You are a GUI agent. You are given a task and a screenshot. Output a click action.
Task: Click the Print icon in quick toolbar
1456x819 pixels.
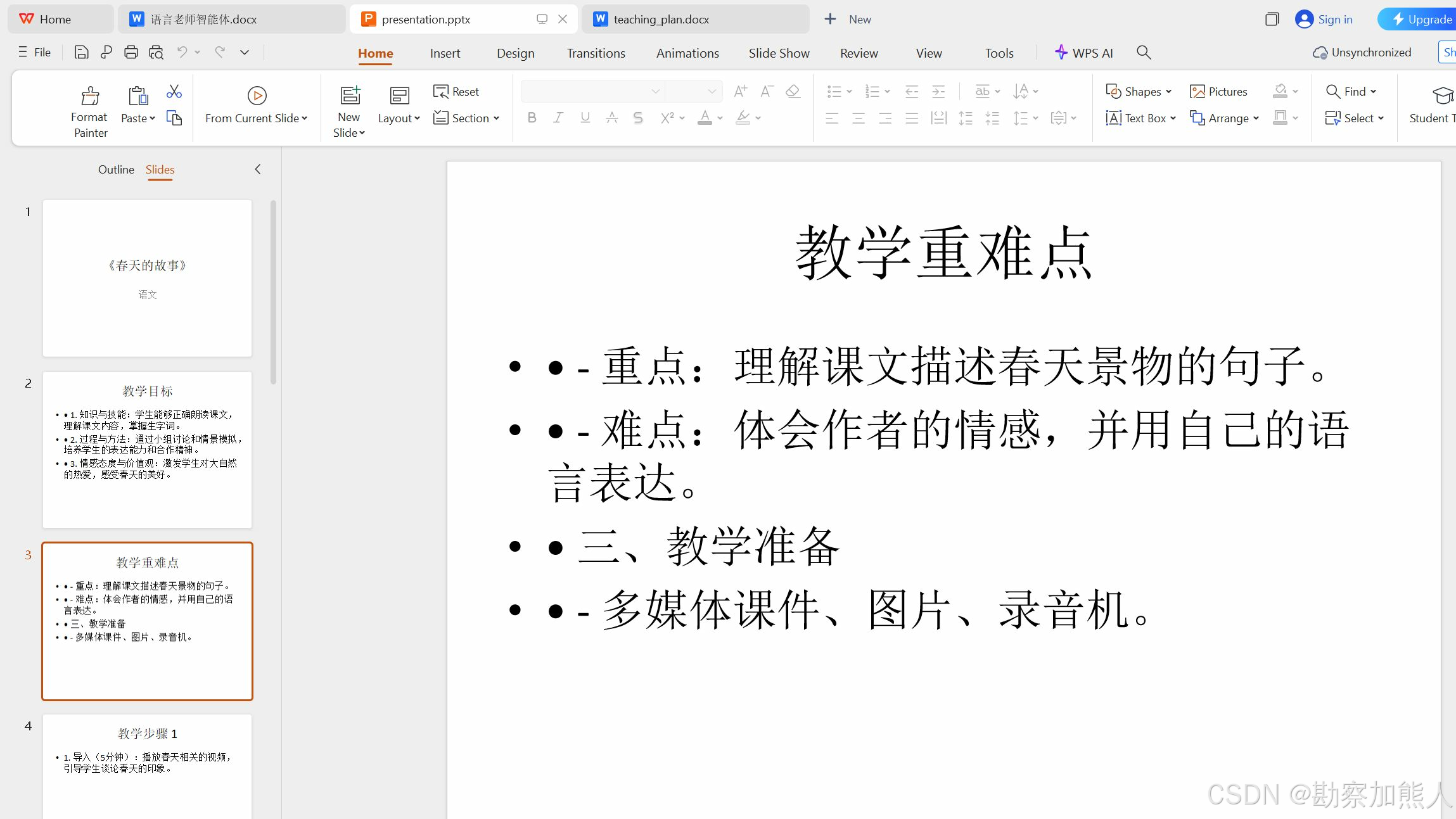[x=131, y=53]
